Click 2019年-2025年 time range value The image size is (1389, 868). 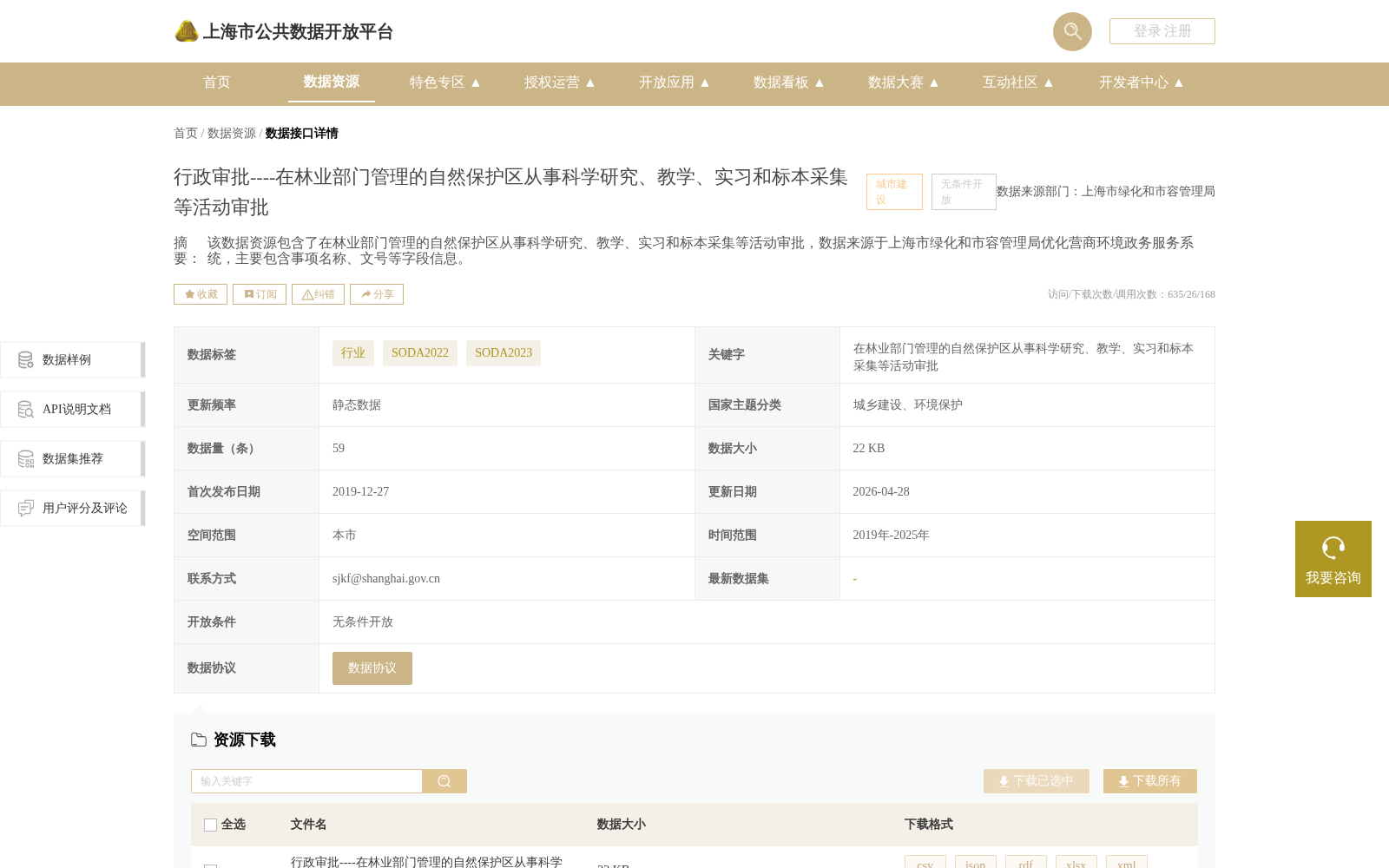point(891,535)
